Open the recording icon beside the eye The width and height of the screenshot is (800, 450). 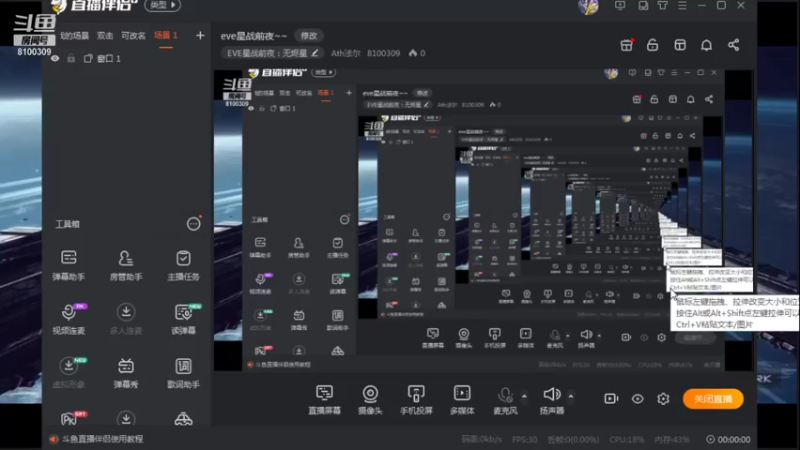pos(611,398)
